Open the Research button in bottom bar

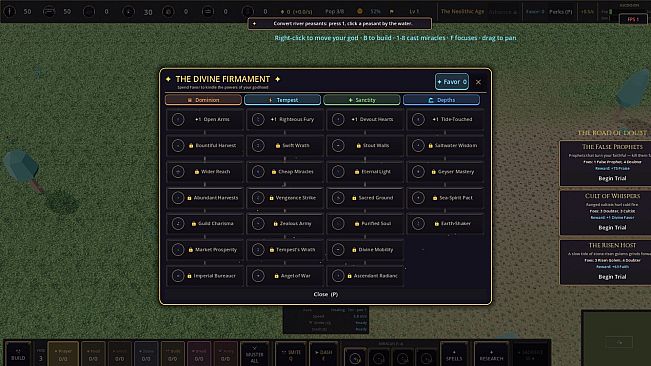point(491,354)
